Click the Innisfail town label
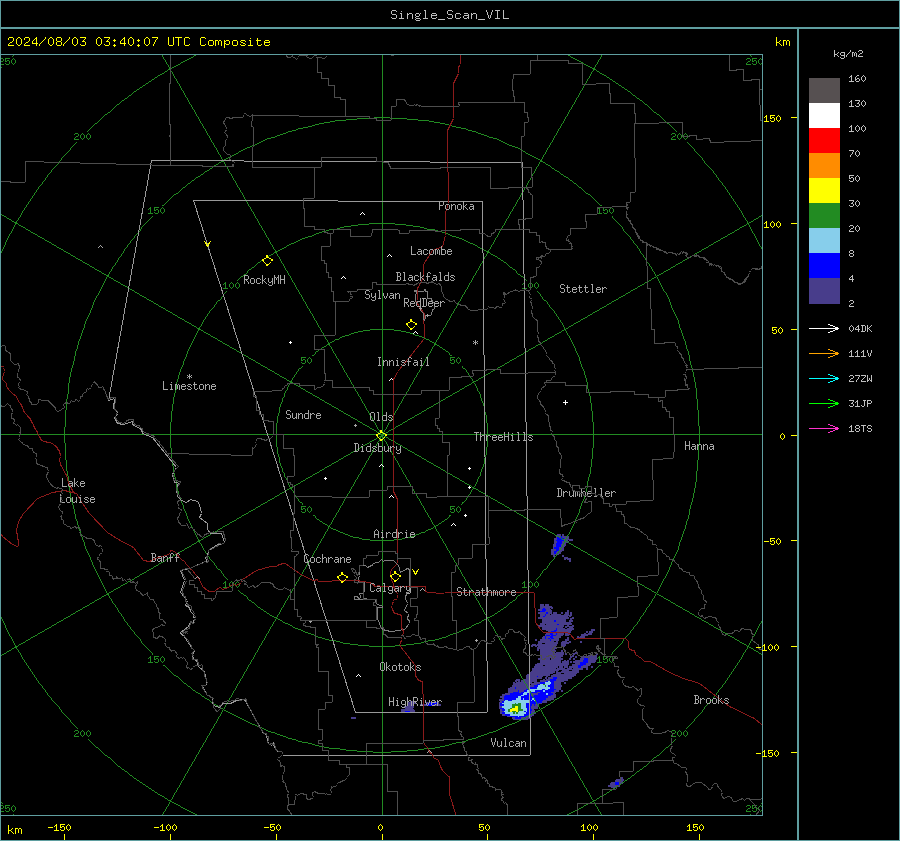Viewport: 900px width, 841px height. 403,362
